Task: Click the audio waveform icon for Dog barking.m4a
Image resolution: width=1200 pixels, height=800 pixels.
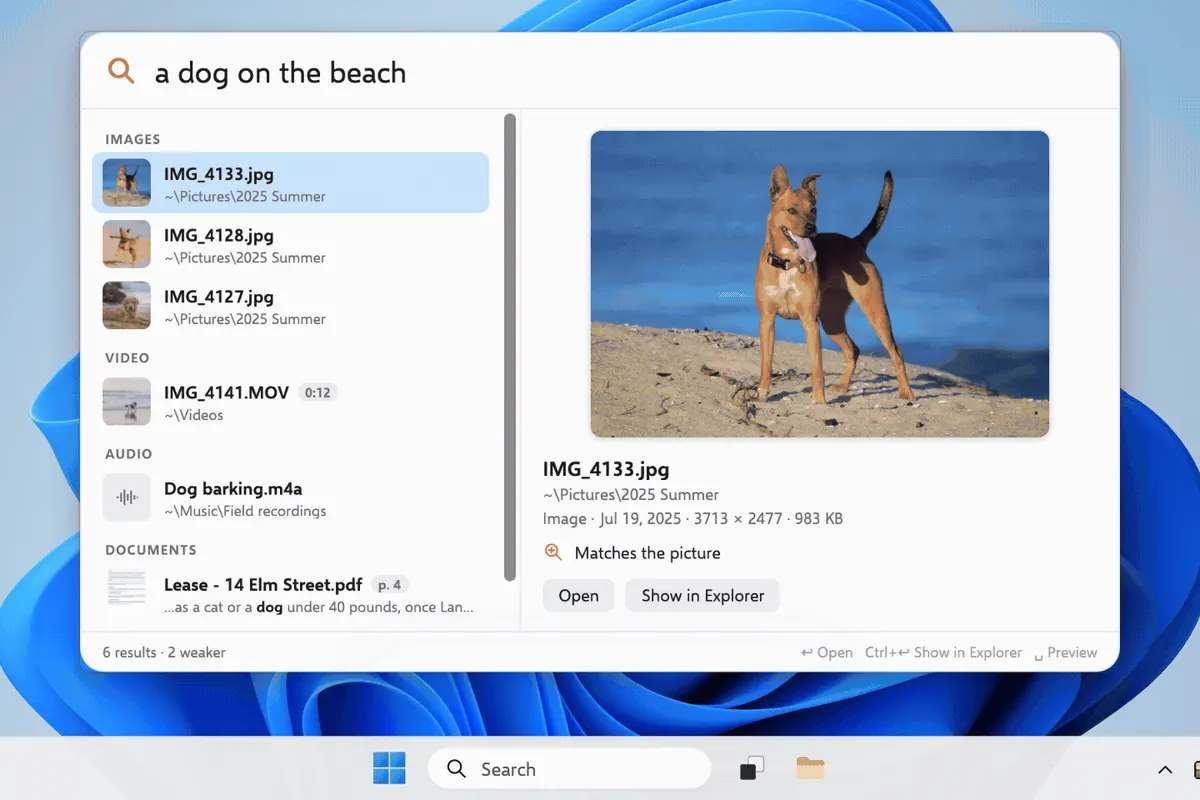Action: 127,497
